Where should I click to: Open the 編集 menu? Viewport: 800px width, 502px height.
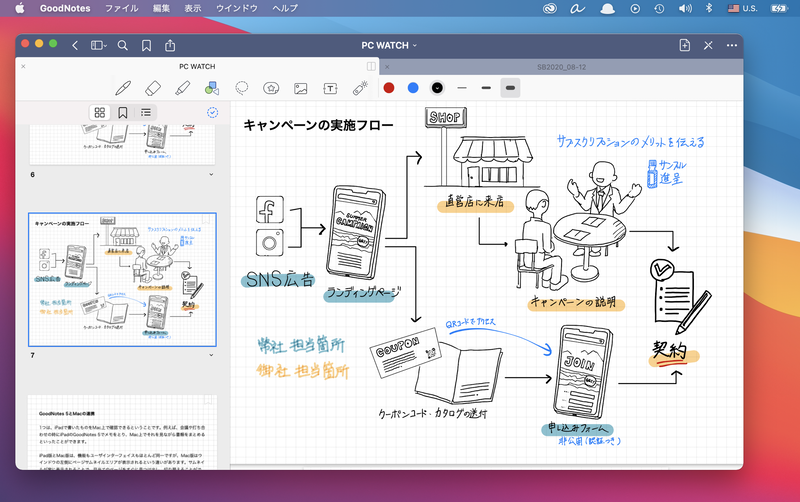(x=161, y=8)
